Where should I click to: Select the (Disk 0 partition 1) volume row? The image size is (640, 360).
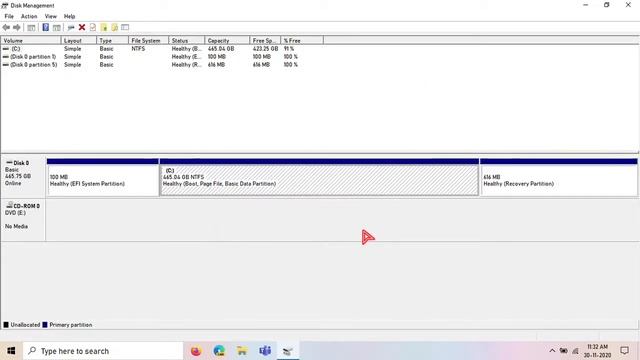151,57
